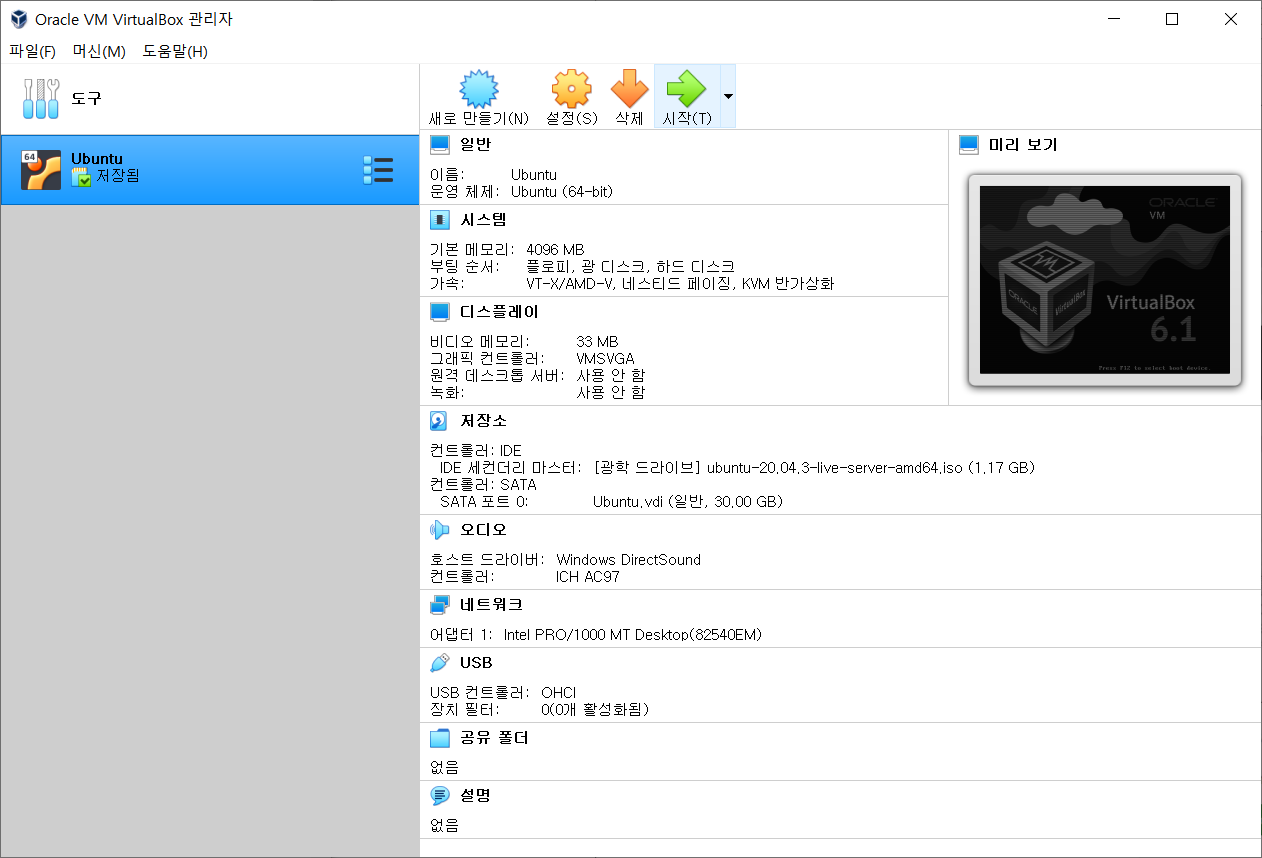Image resolution: width=1262 pixels, height=858 pixels.
Task: Click the 33 MB video memory value
Action: 598,342
